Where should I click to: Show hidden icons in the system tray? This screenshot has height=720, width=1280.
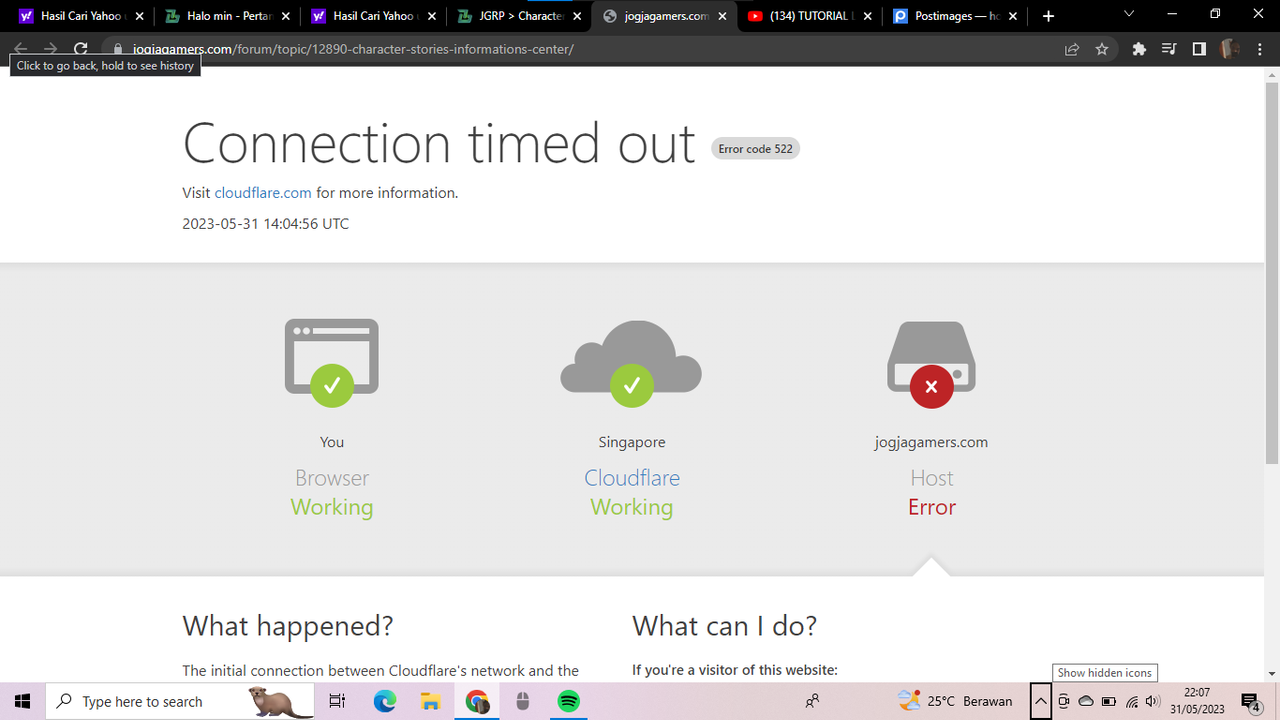click(1041, 701)
